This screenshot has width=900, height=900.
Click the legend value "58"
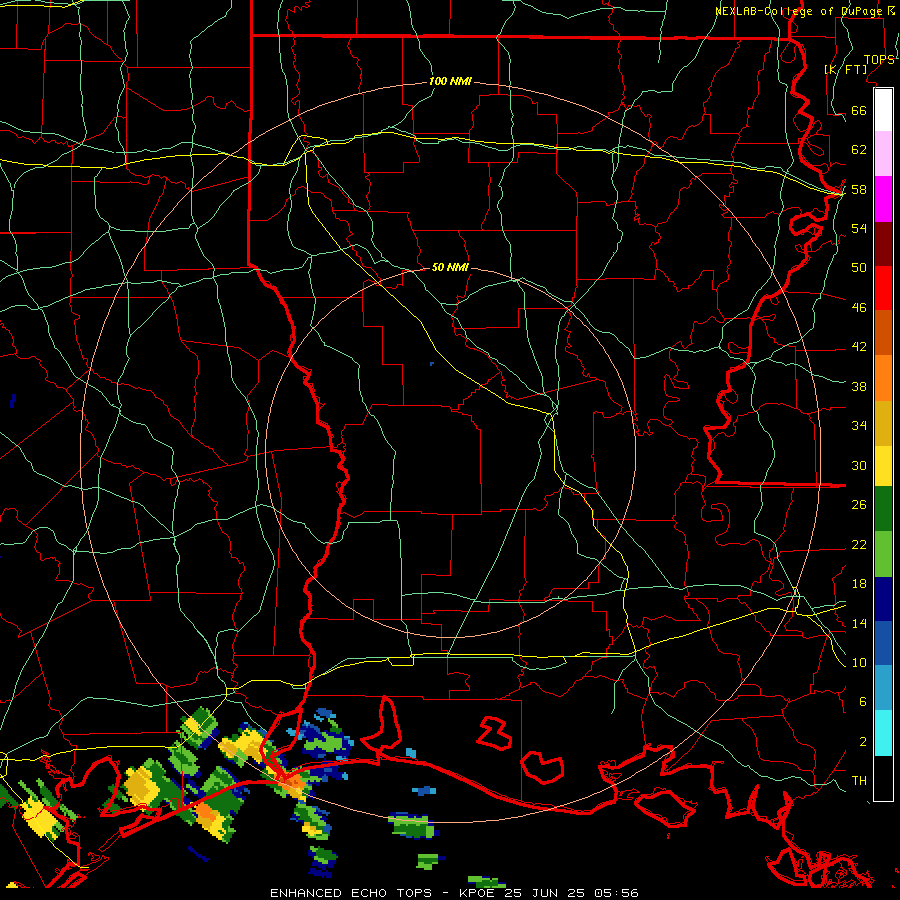pos(859,189)
